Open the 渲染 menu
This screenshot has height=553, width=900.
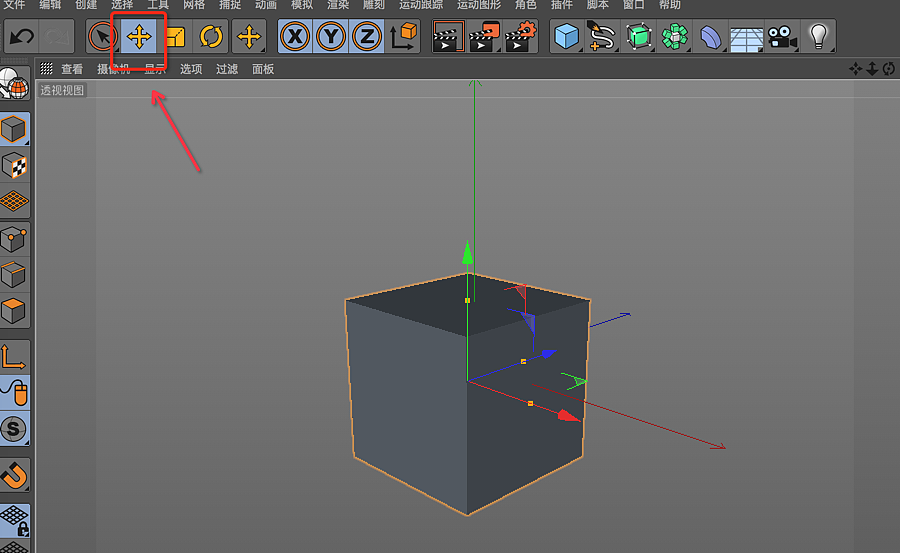pos(338,5)
